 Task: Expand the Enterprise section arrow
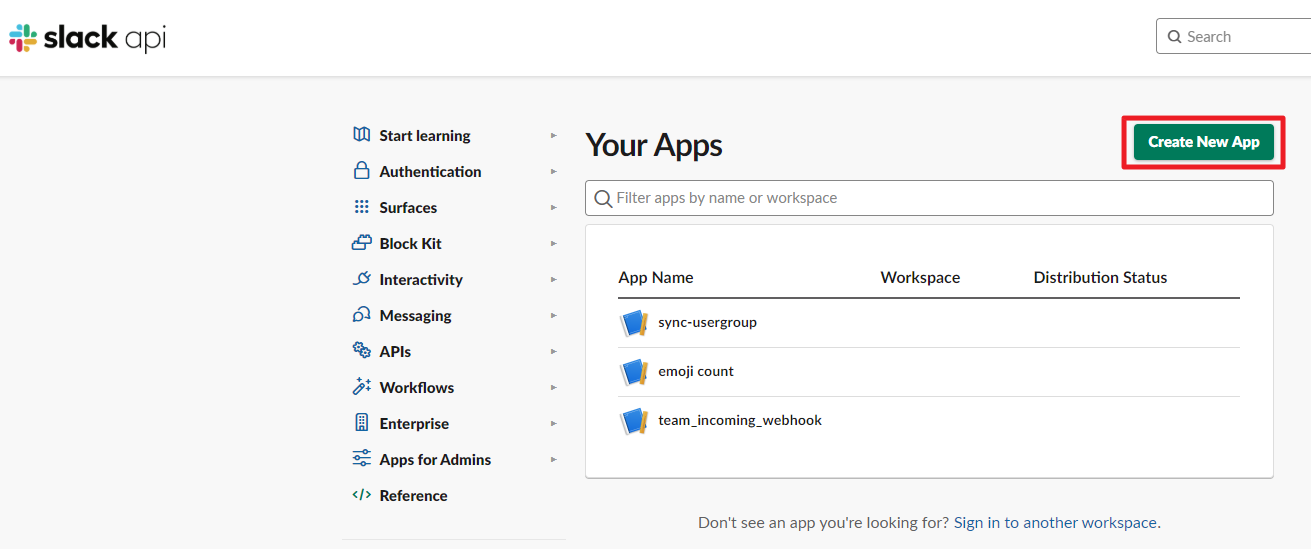click(554, 423)
